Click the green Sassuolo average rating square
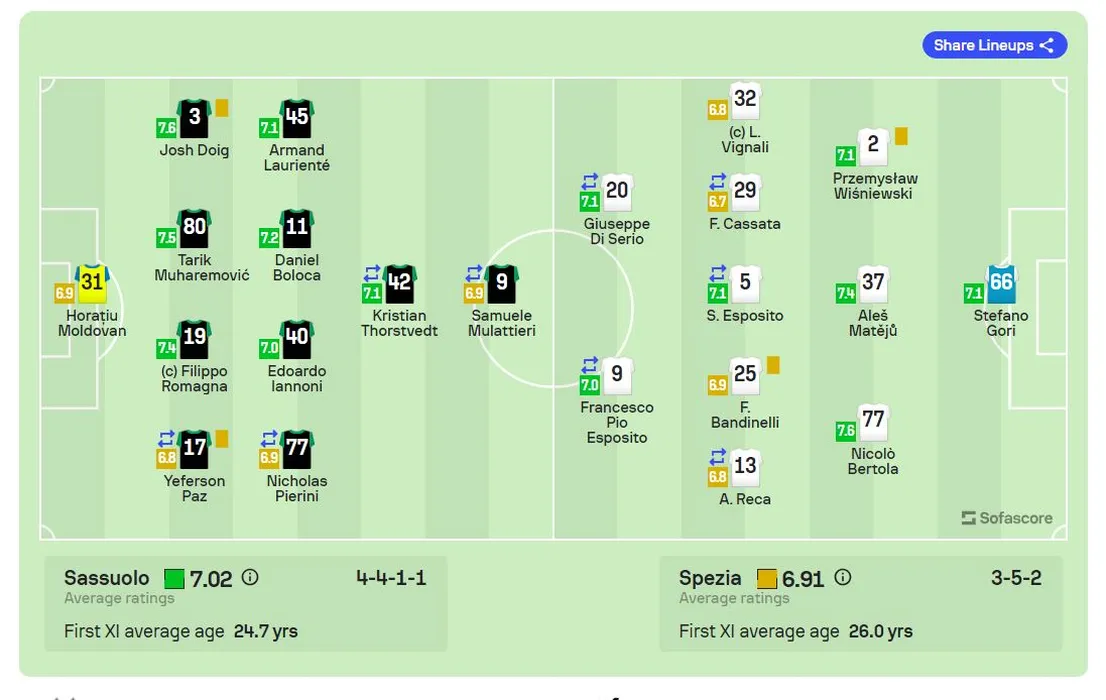The image size is (1106, 700). click(174, 579)
